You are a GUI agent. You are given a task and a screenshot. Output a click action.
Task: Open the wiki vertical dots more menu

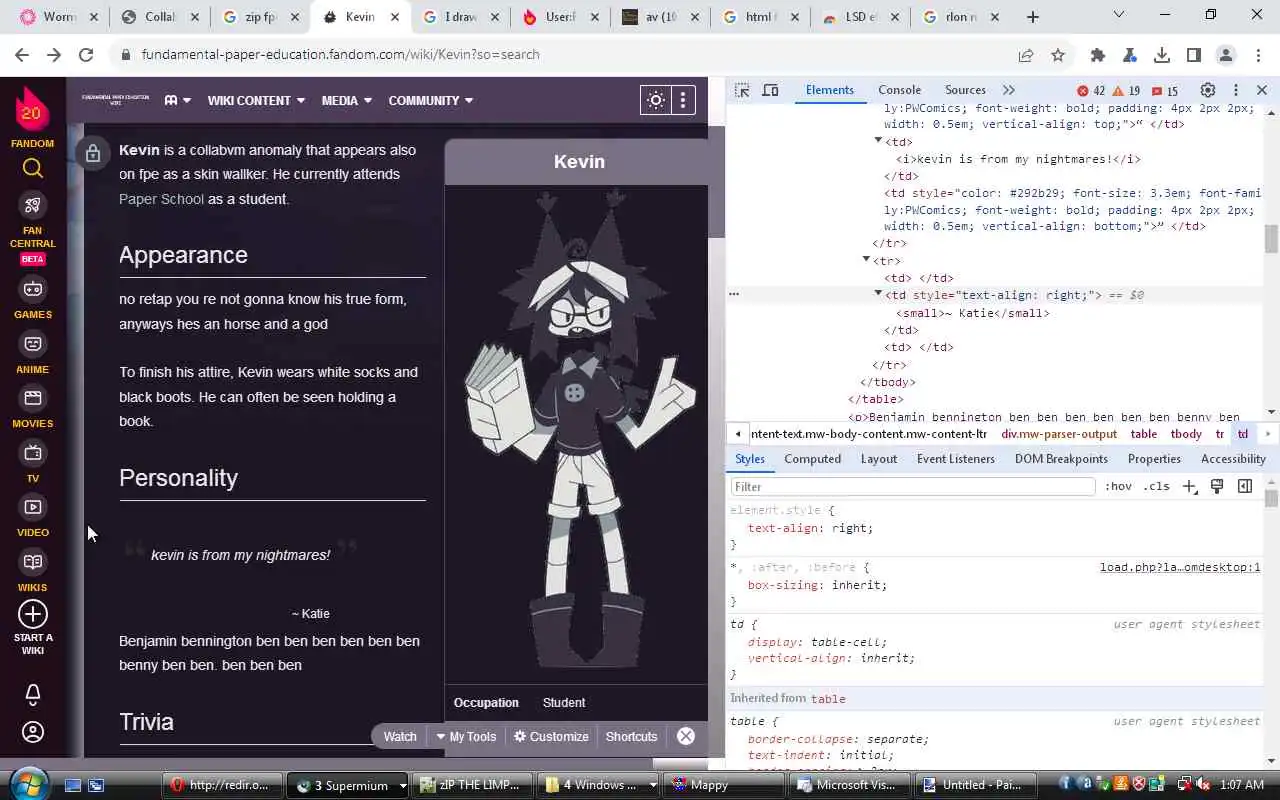coord(683,100)
